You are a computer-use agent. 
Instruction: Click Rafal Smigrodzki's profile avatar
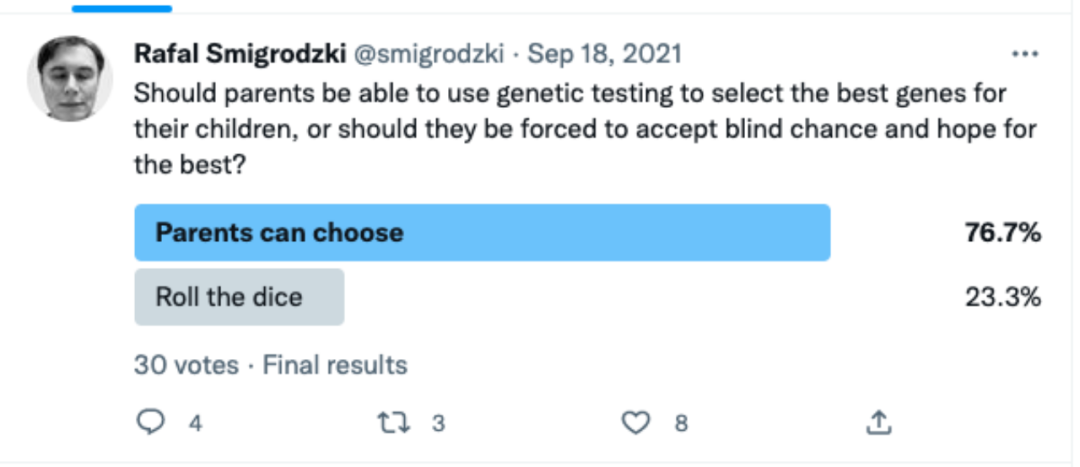(70, 79)
